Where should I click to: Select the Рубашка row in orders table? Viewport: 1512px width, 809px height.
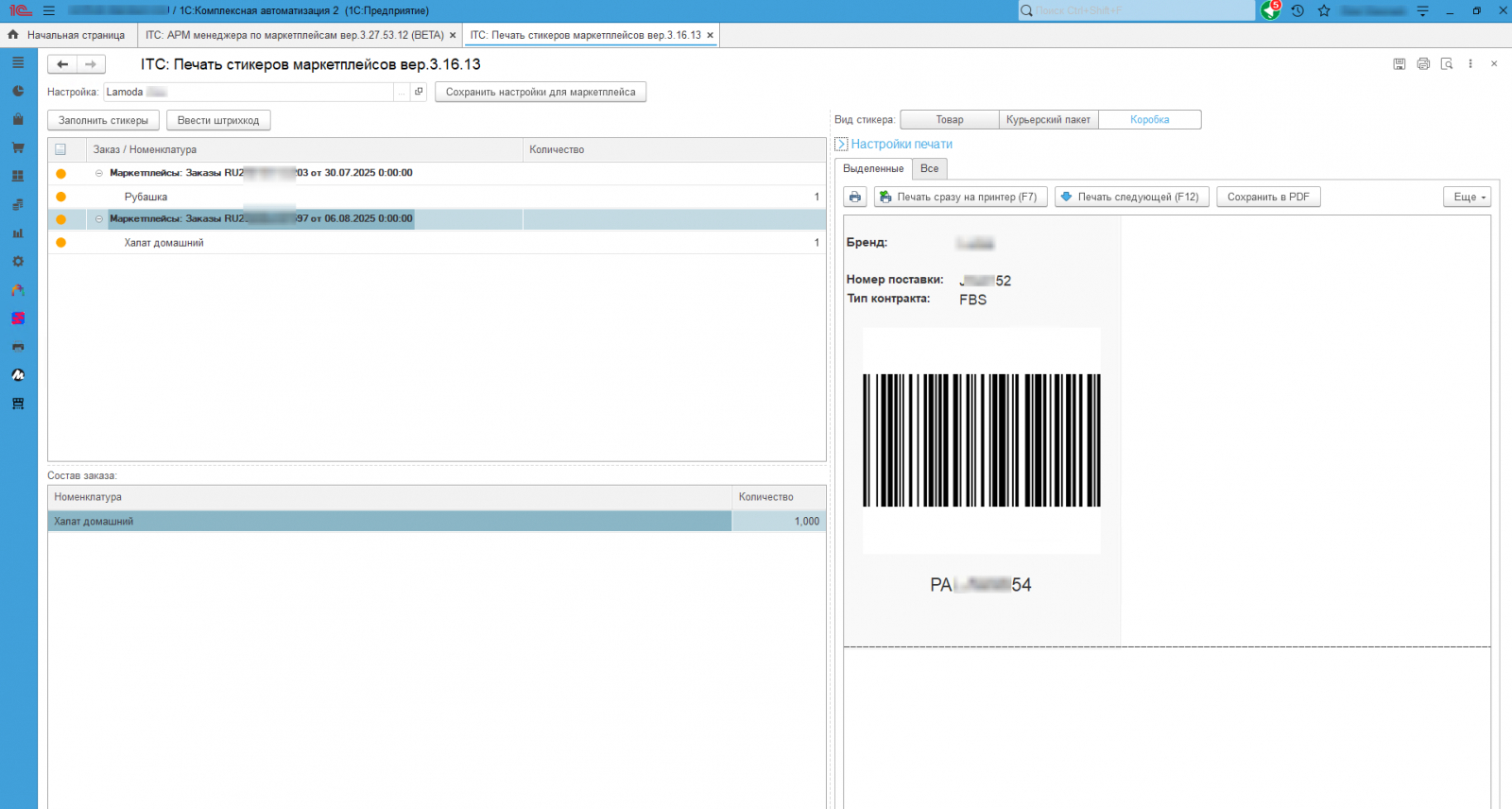[146, 197]
